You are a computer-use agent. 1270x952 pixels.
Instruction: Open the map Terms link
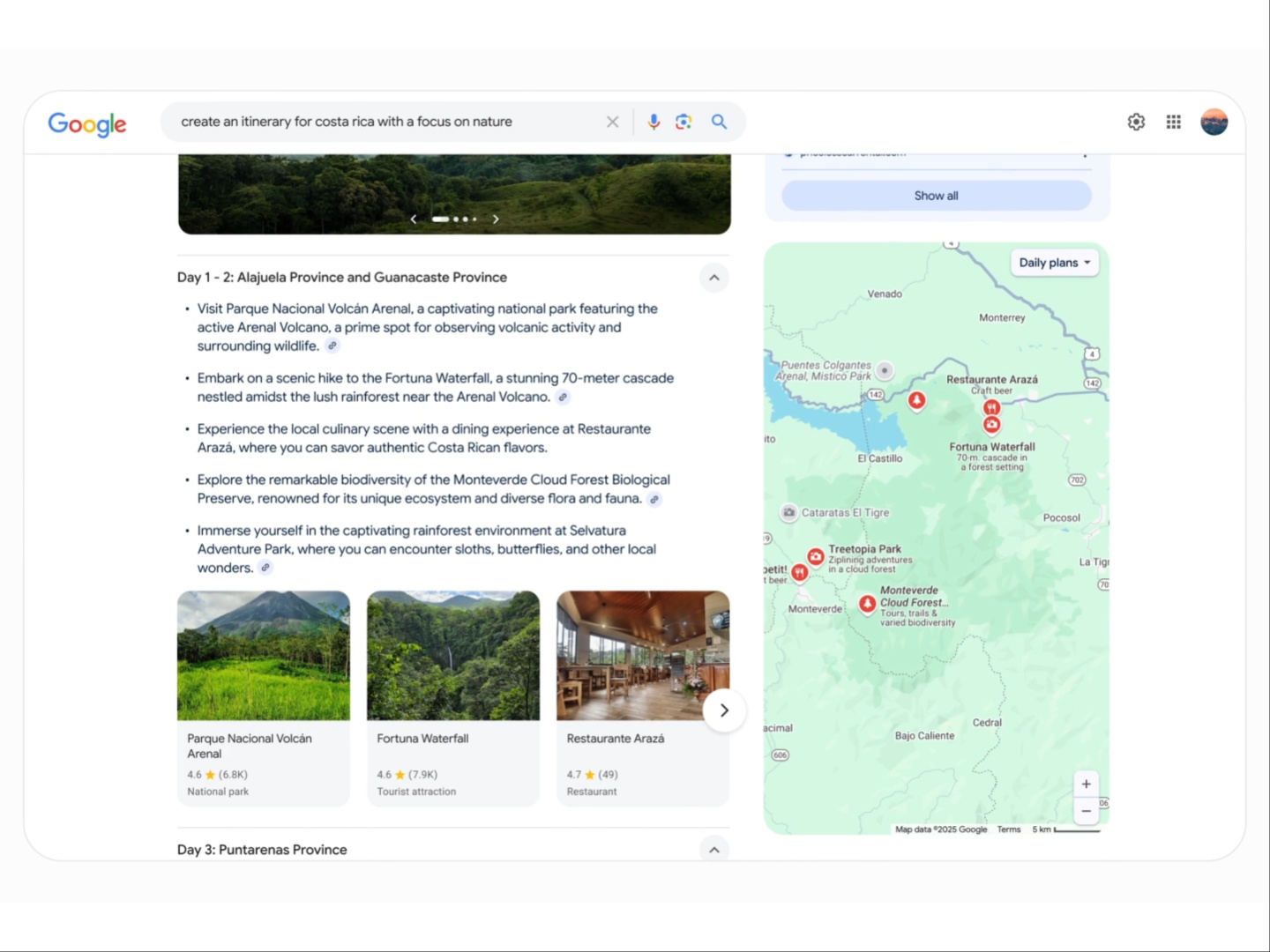[x=1009, y=829]
